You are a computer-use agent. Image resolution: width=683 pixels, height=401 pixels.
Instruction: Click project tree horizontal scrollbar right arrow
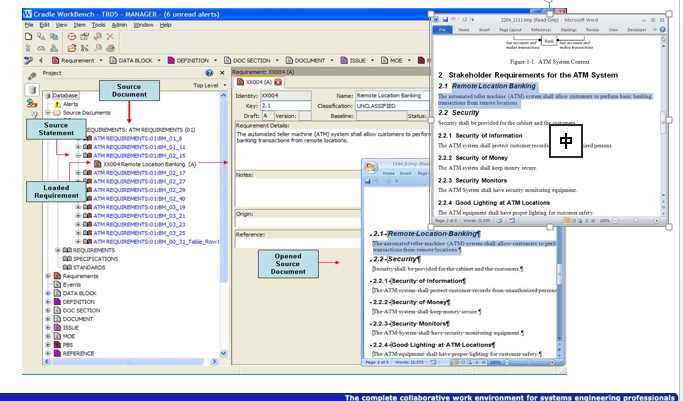point(214,361)
